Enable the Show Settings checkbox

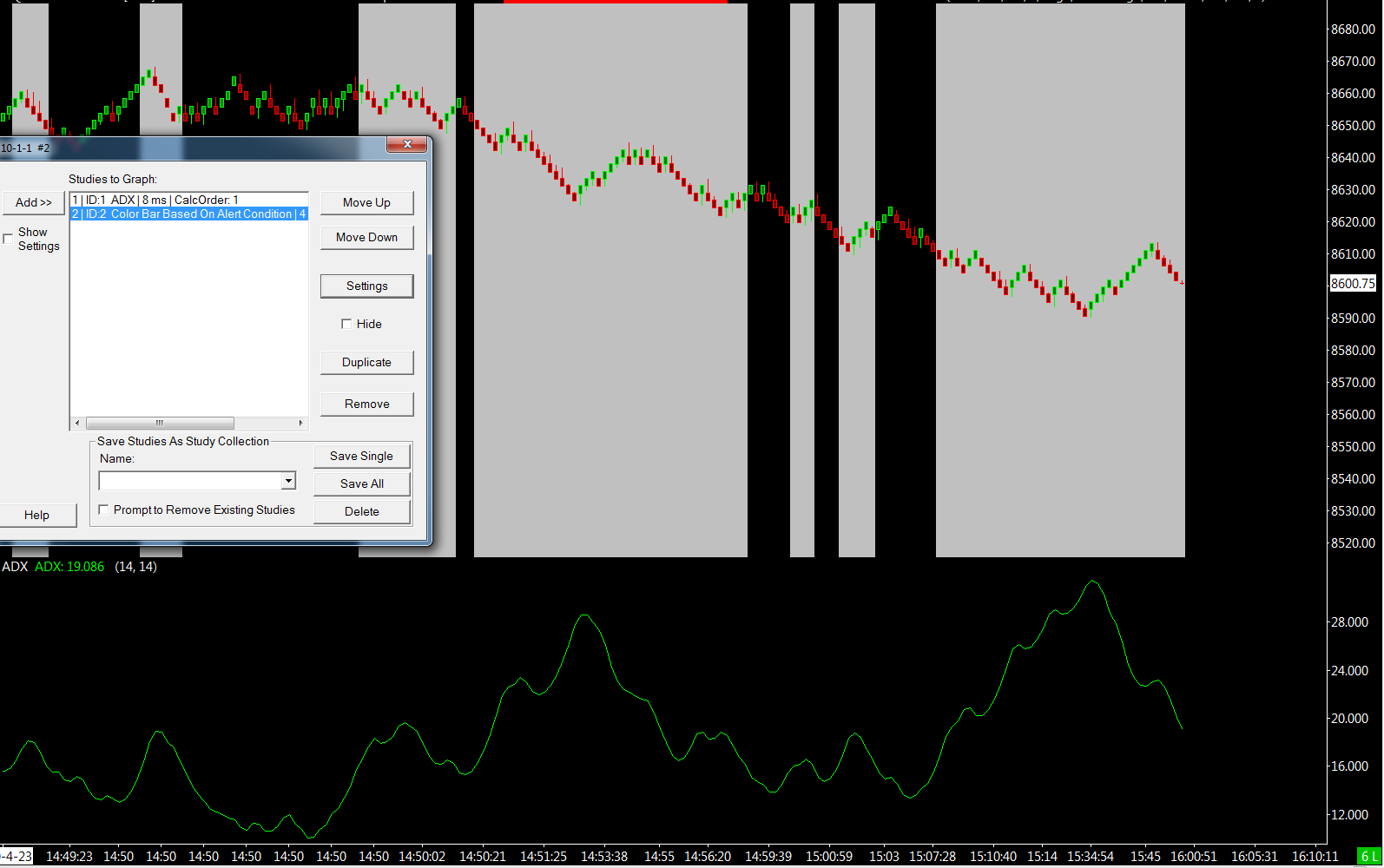(x=9, y=239)
